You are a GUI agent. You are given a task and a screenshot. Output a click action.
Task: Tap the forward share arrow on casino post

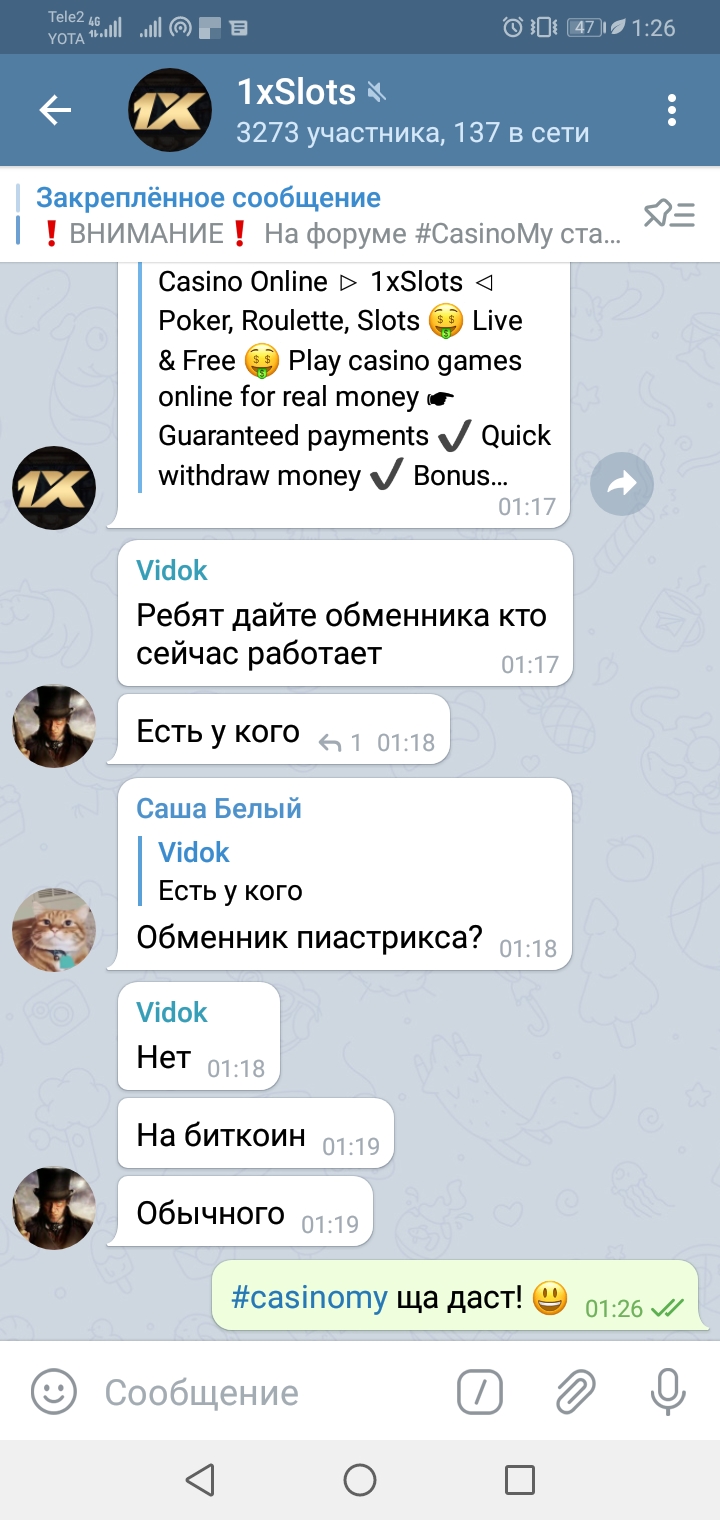[622, 485]
